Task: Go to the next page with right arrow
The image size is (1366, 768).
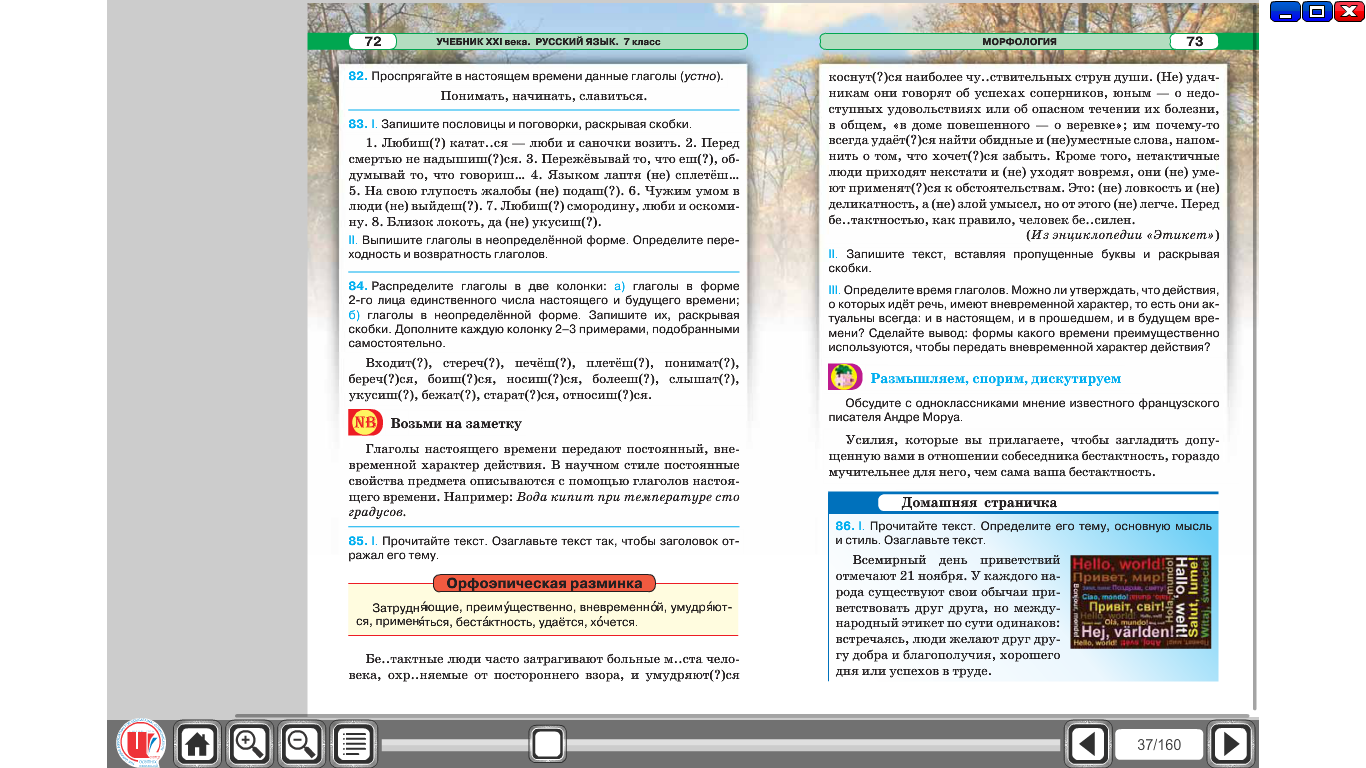Action: click(x=1230, y=744)
